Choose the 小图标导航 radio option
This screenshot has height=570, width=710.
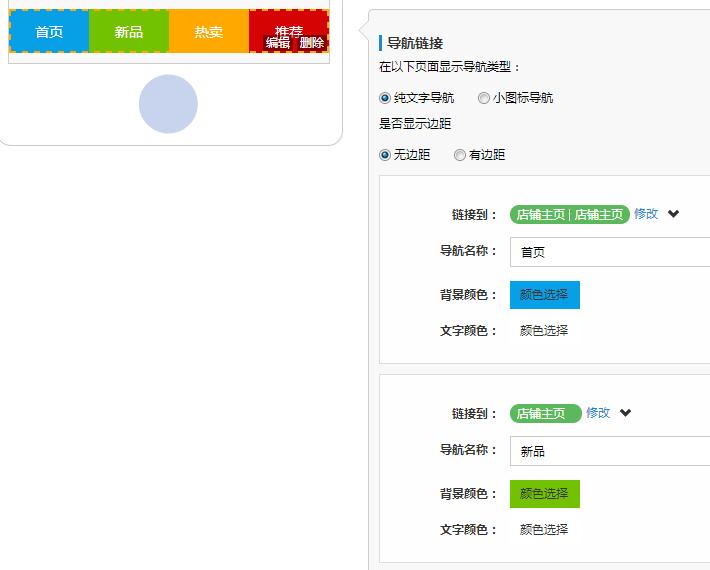[484, 98]
